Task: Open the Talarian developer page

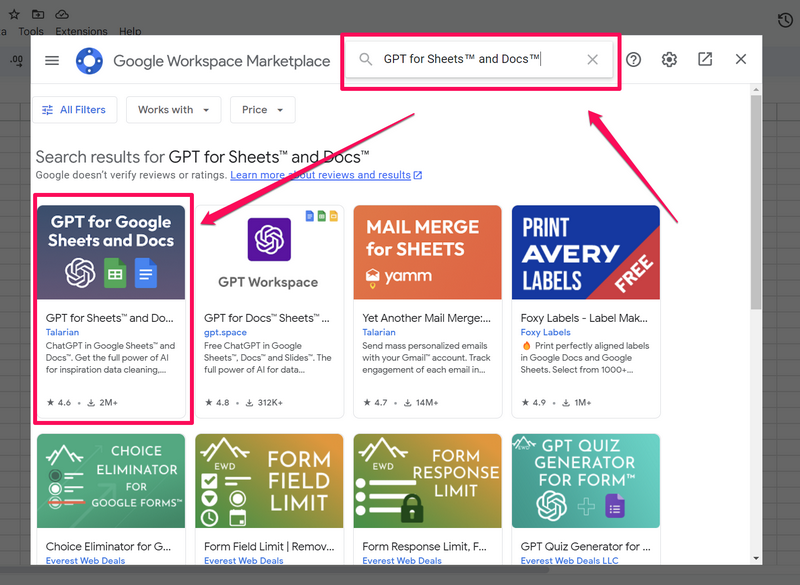Action: click(61, 331)
